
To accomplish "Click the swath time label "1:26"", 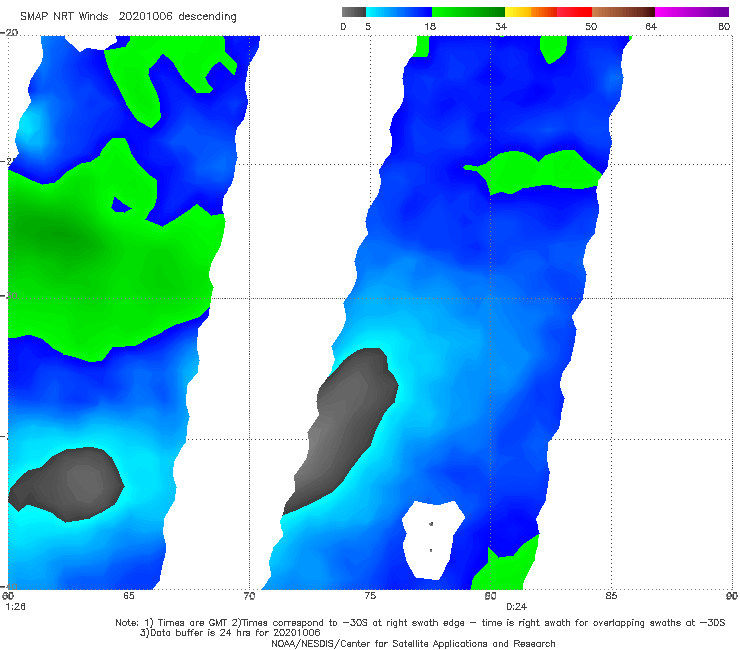I will (15, 607).
